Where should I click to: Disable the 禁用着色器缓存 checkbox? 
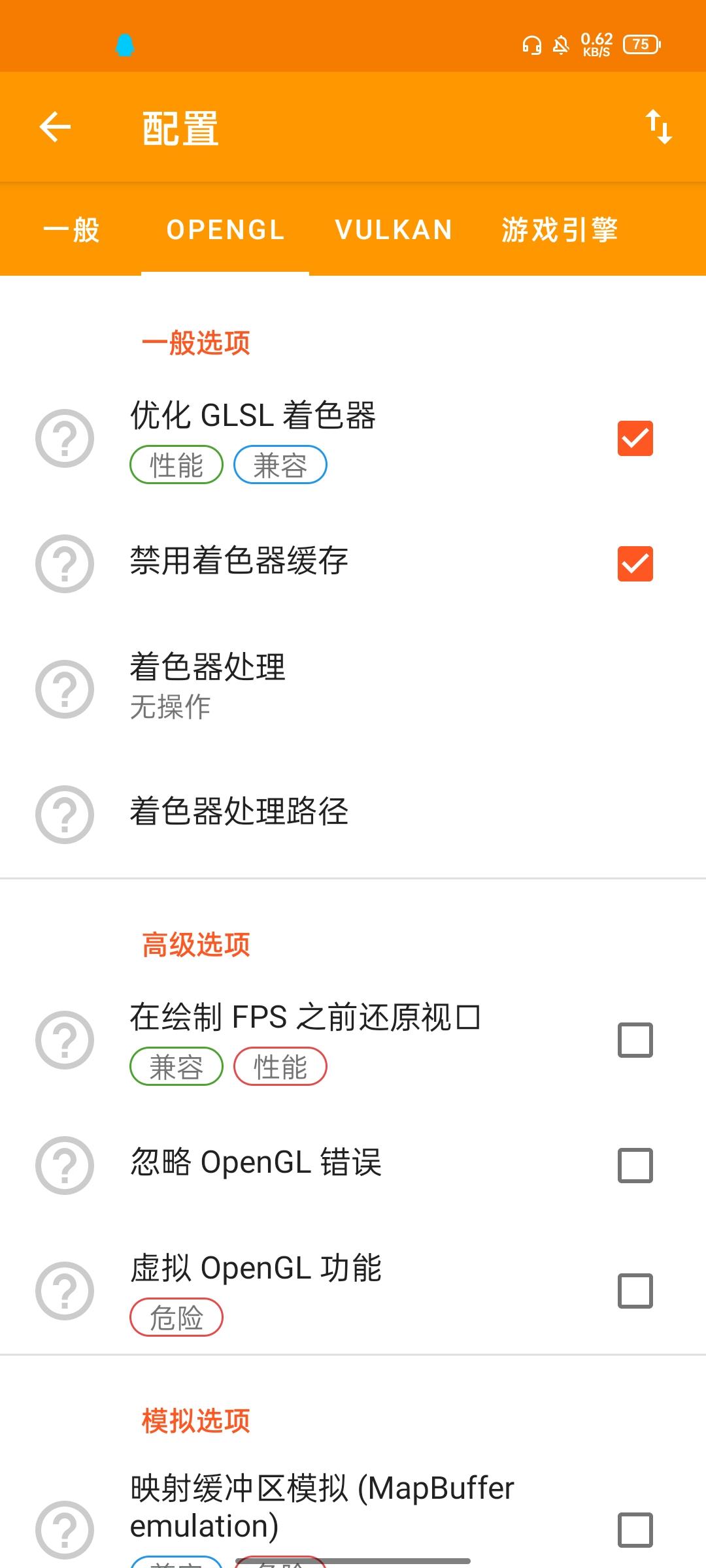(635, 564)
